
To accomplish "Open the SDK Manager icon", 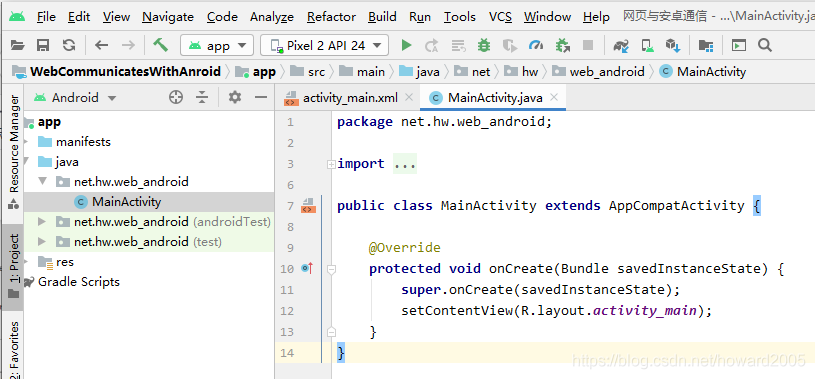I will [x=673, y=46].
